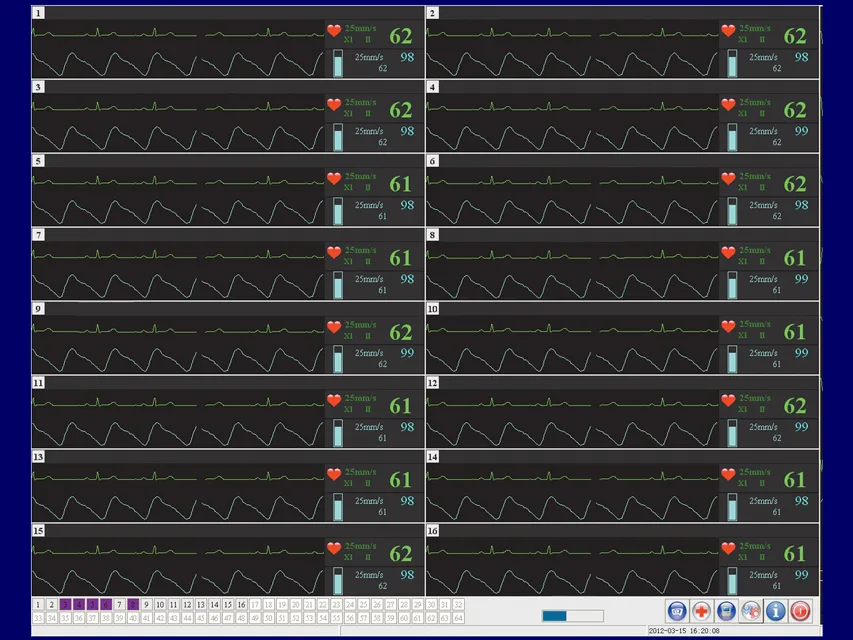Click the heart icon in bed 14 panel
This screenshot has height=640, width=853.
[x=728, y=475]
